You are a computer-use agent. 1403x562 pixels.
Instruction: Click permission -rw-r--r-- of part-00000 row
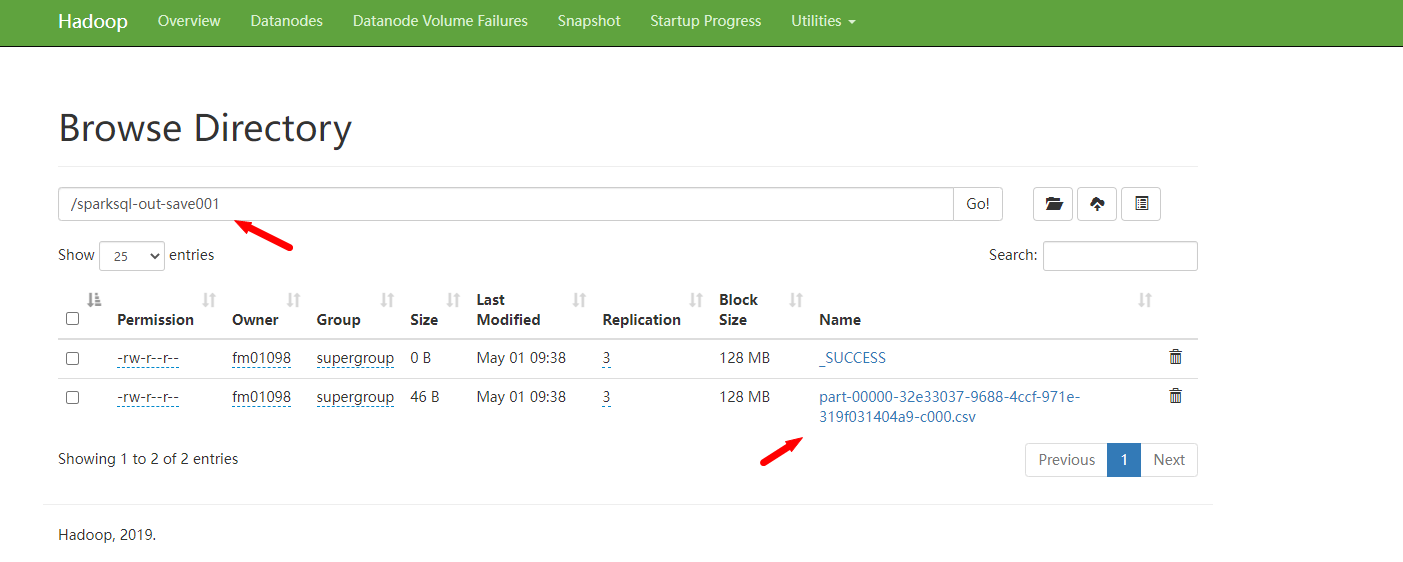(148, 397)
